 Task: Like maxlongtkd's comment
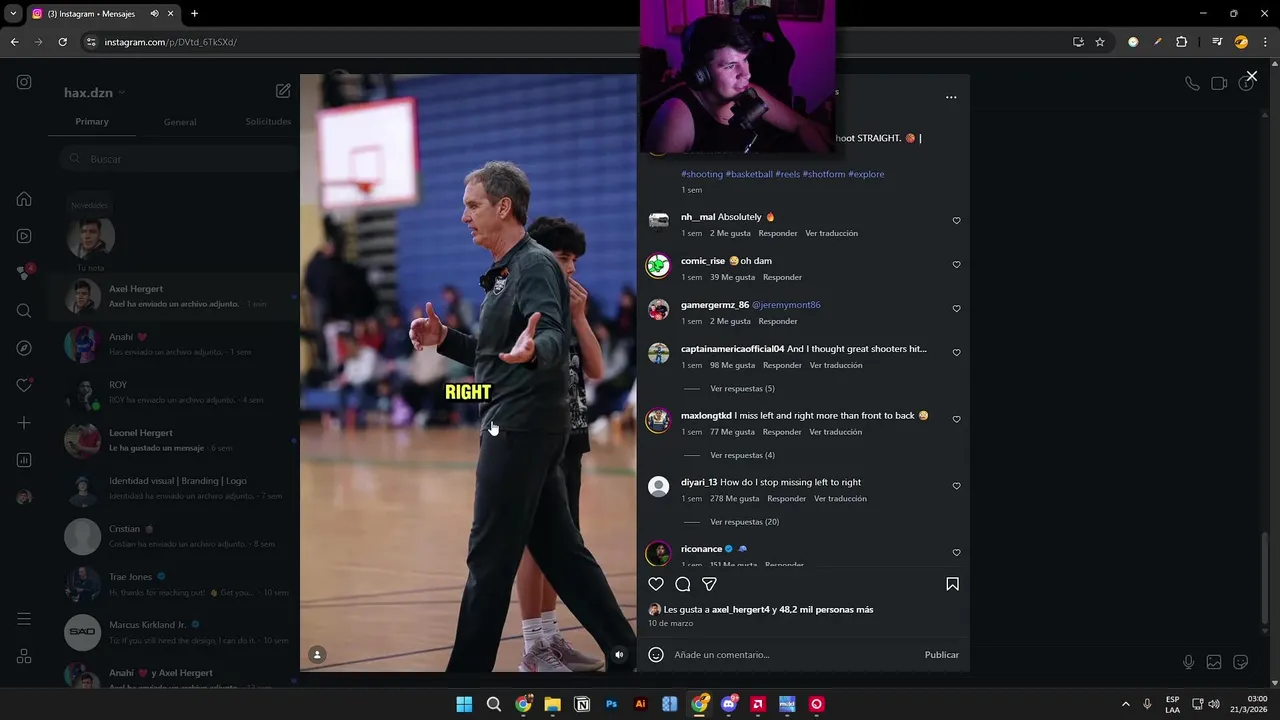click(956, 420)
